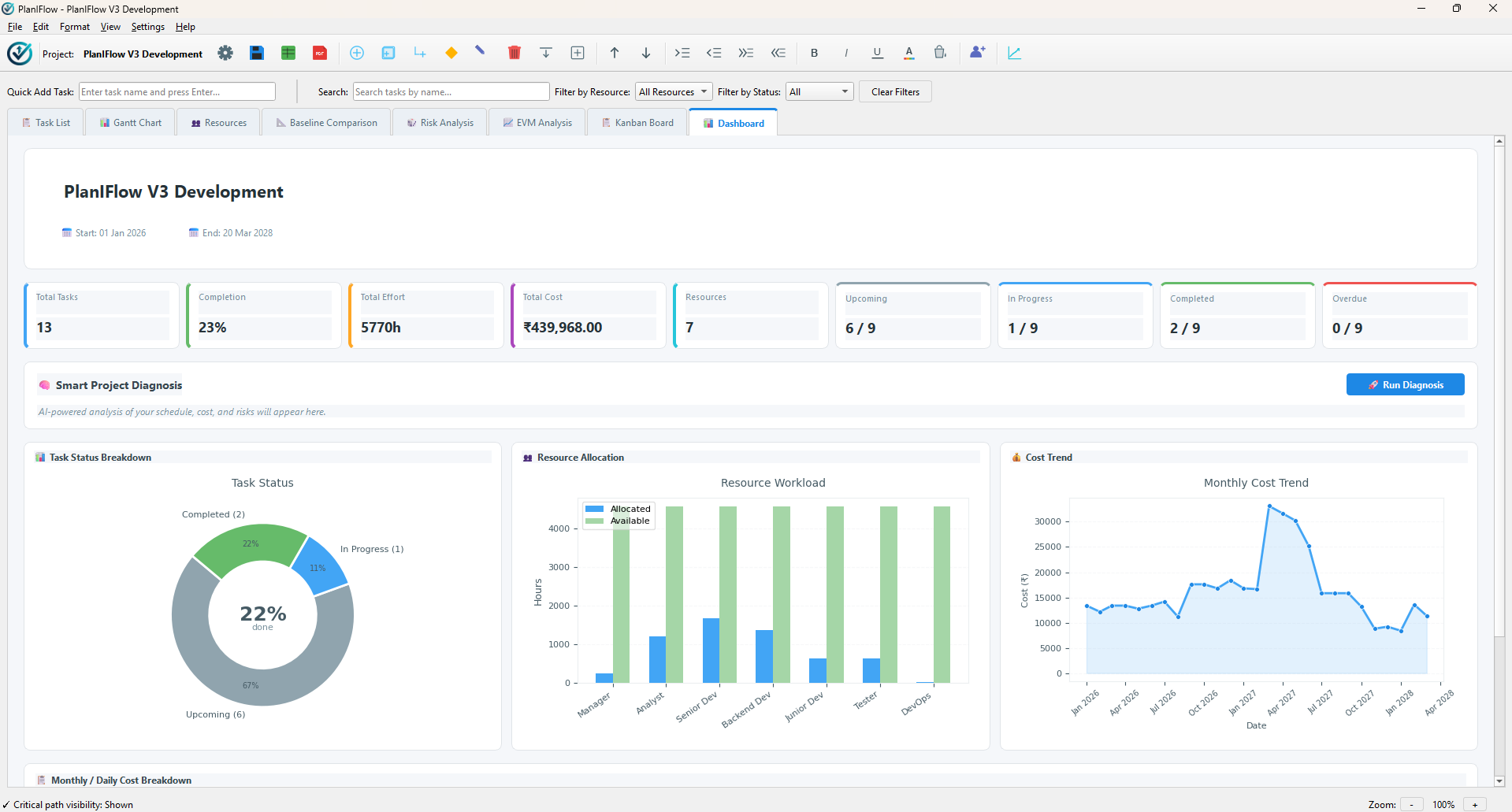Image resolution: width=1512 pixels, height=812 pixels.
Task: Toggle underline formatting U icon
Action: [x=878, y=53]
